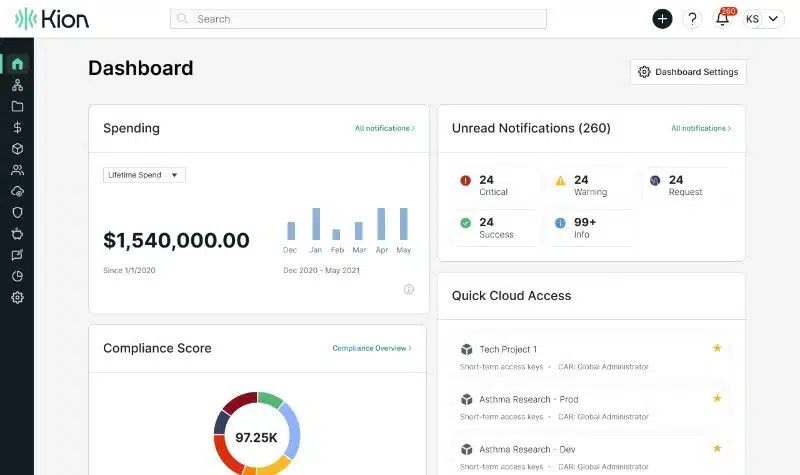
Task: Open the cloud gear sidebar icon
Action: 17,191
